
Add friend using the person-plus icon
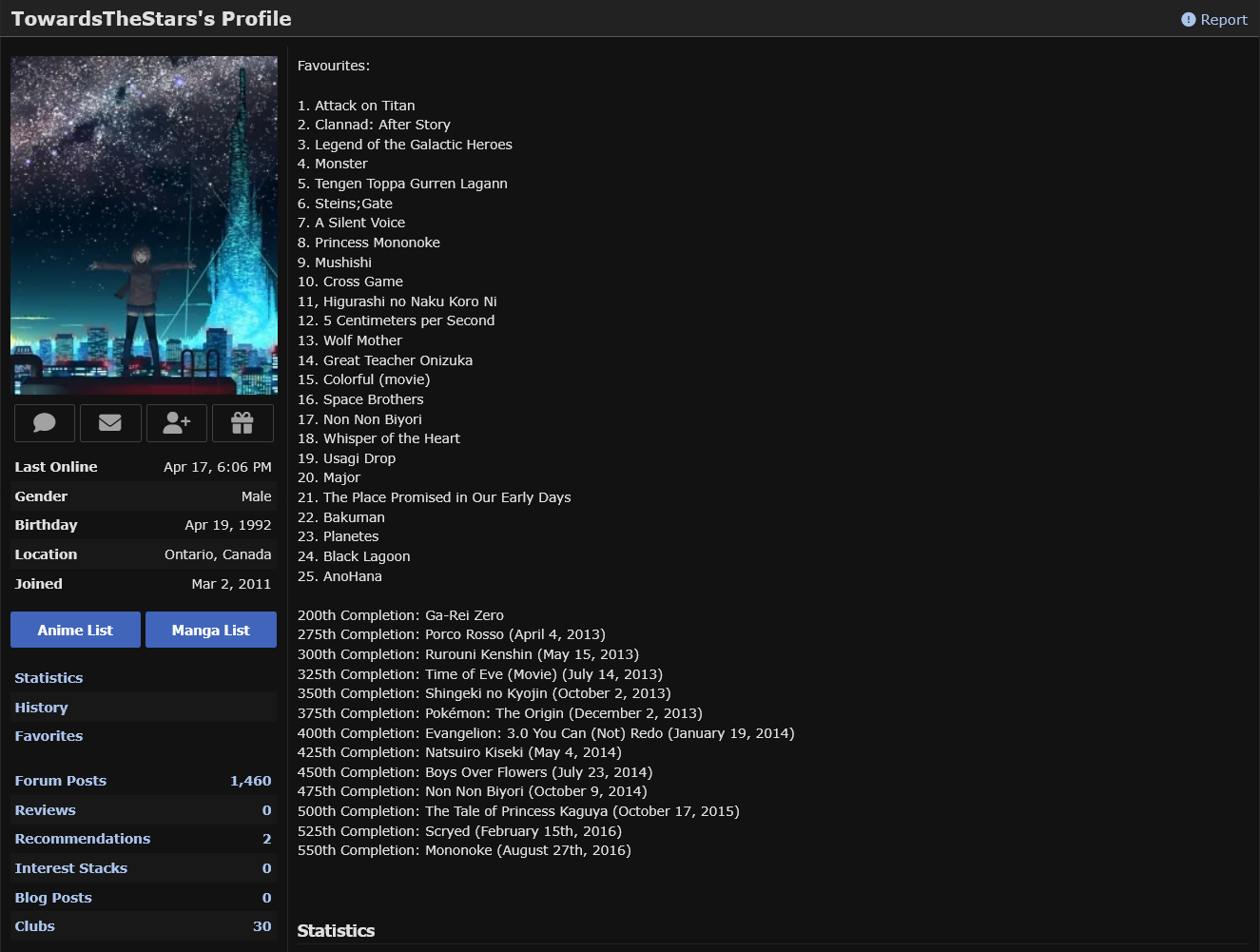tap(177, 423)
